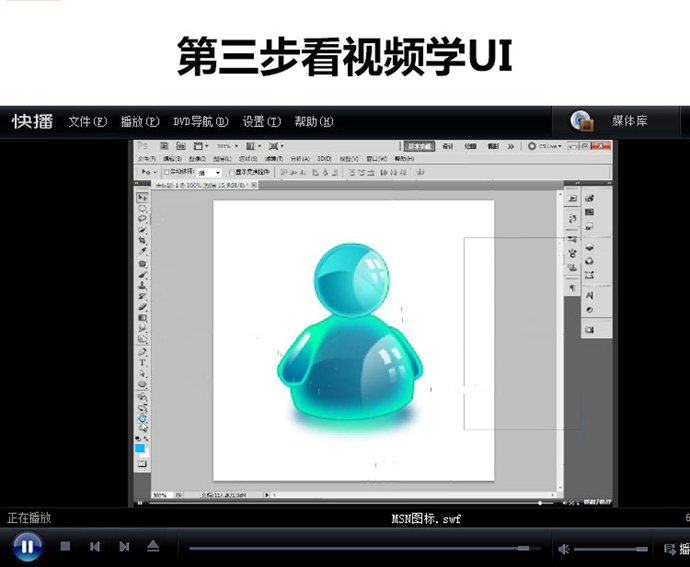690x567 pixels.
Task: Click the eject/open file button
Action: click(x=153, y=546)
